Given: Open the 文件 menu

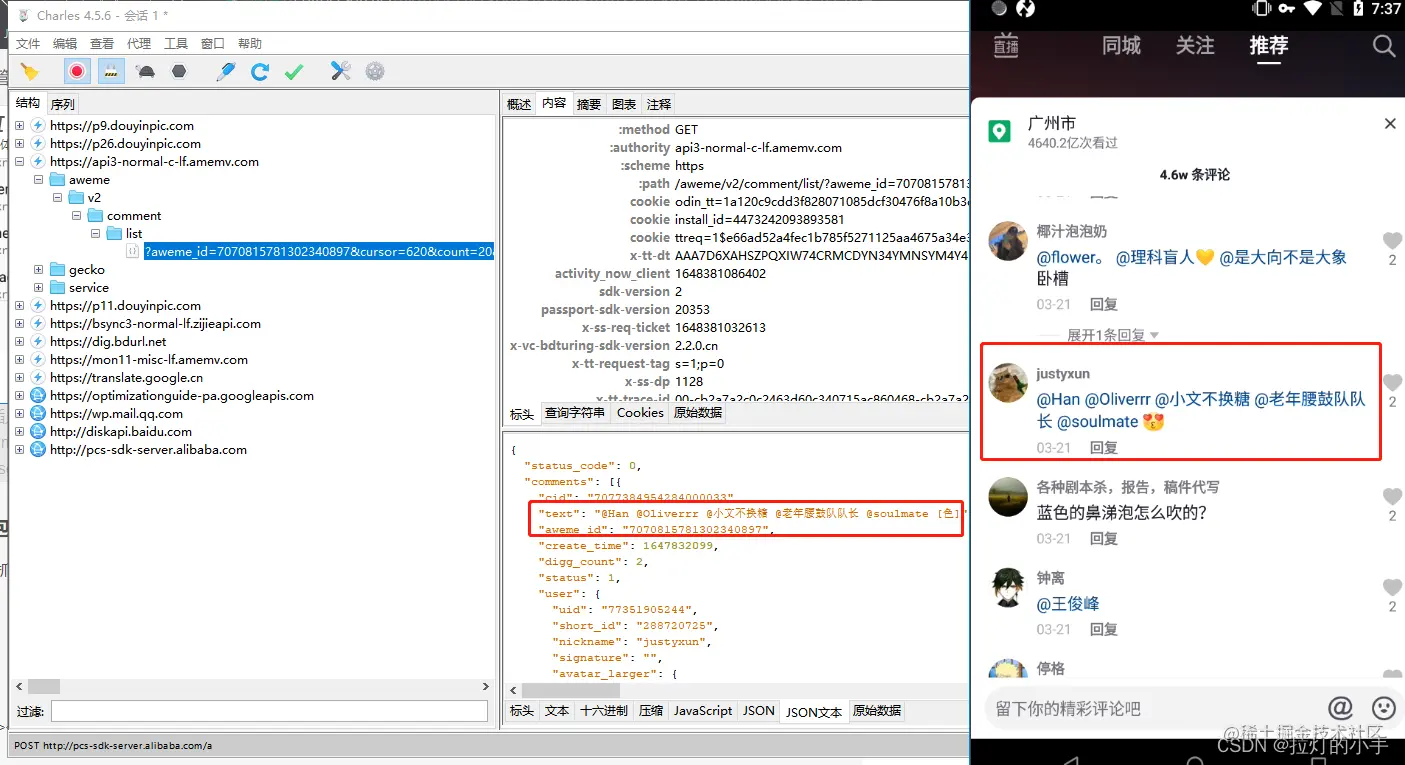Looking at the screenshot, I should (28, 44).
